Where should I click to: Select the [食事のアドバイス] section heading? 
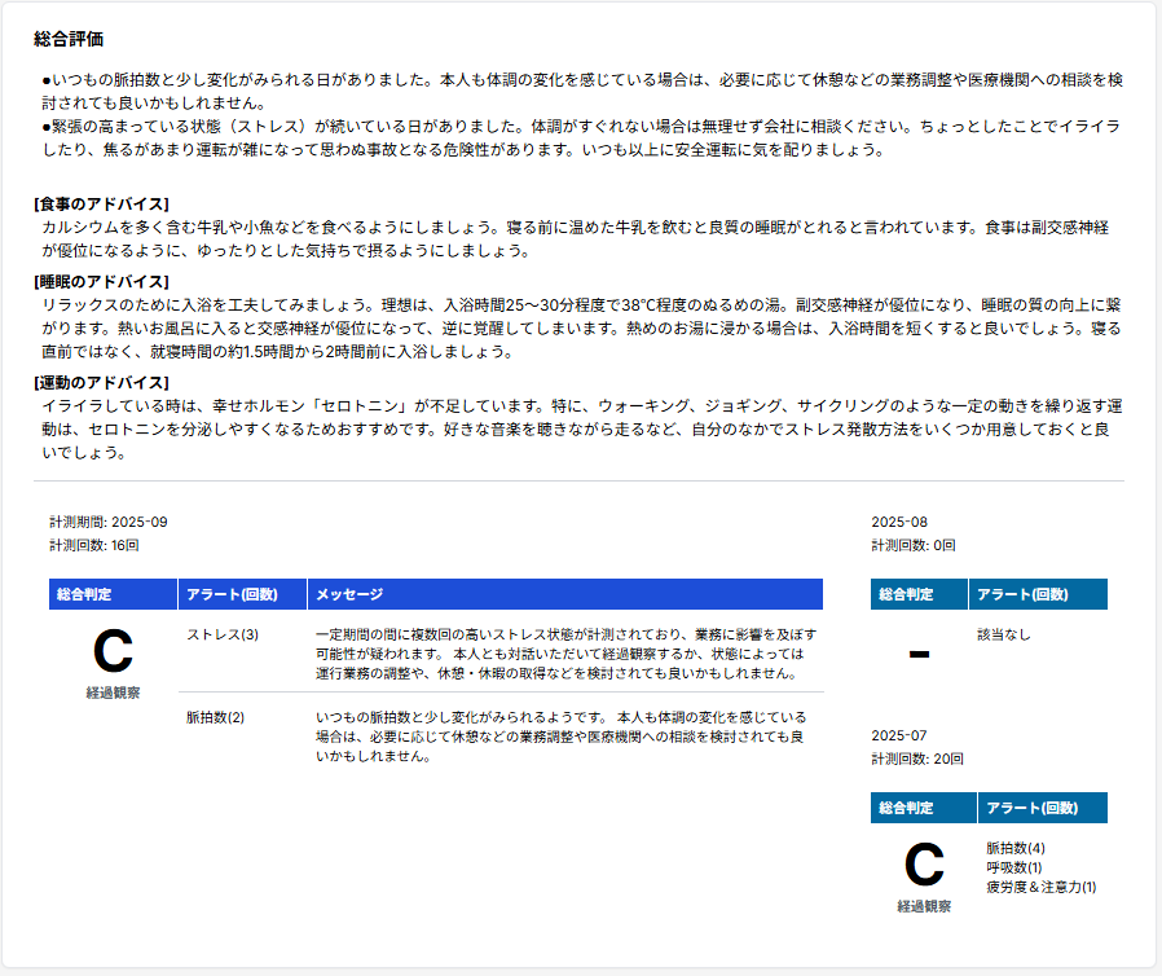(x=101, y=204)
